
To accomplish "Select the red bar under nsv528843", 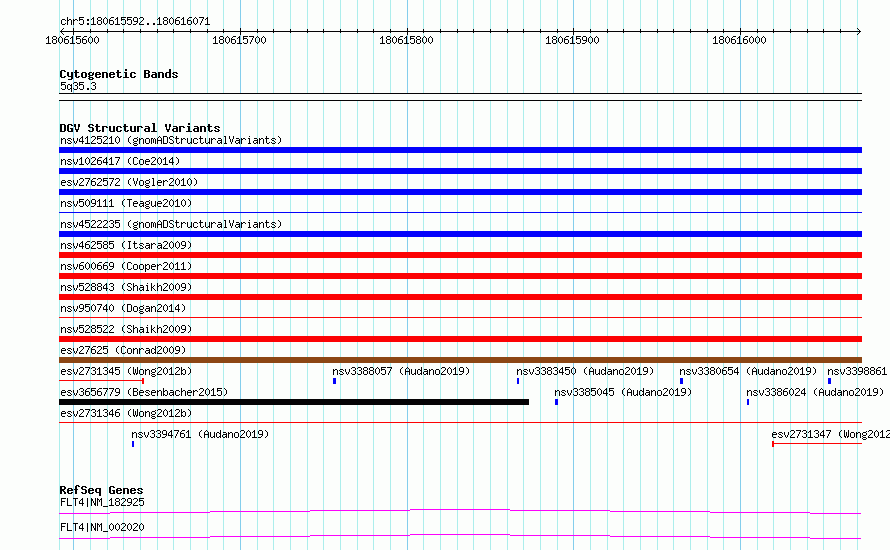I will tap(460, 297).
